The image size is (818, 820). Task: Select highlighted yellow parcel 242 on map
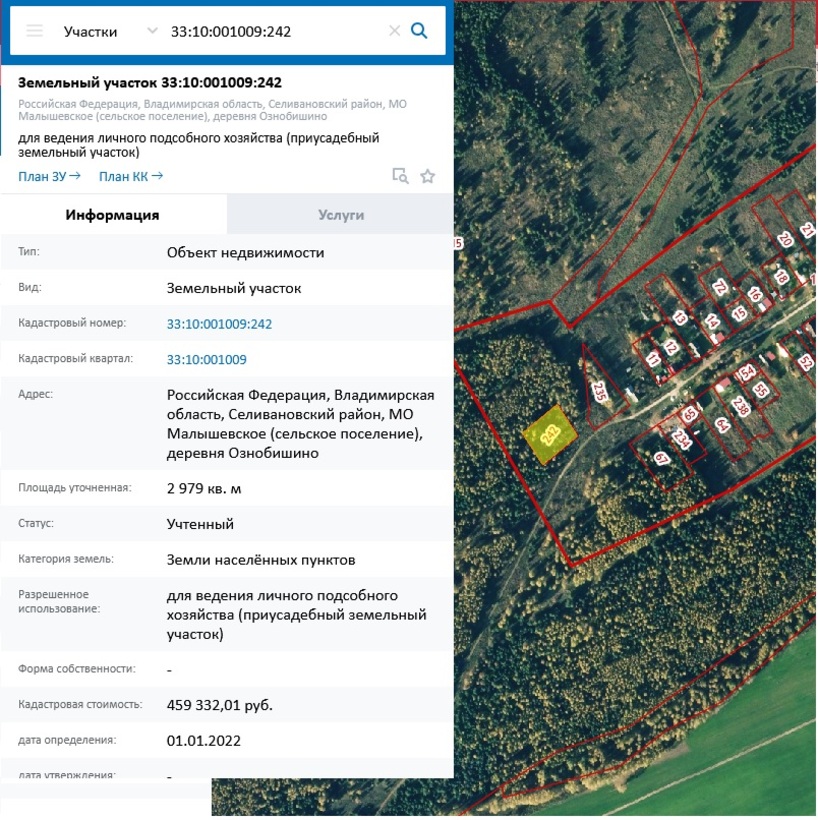tap(550, 435)
